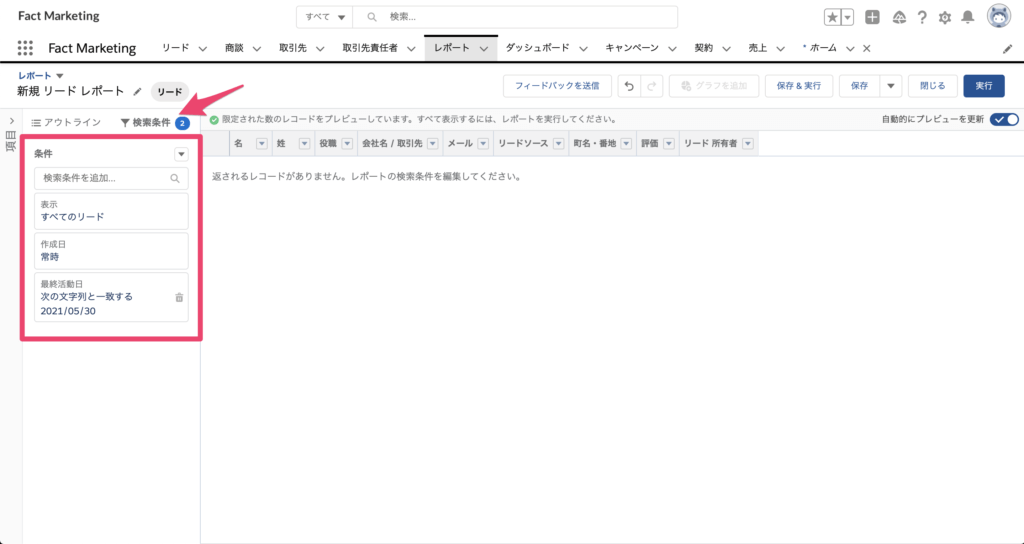The width and height of the screenshot is (1024, 544).
Task: Open the 姓 column dropdown arrow
Action: pyautogui.click(x=304, y=144)
